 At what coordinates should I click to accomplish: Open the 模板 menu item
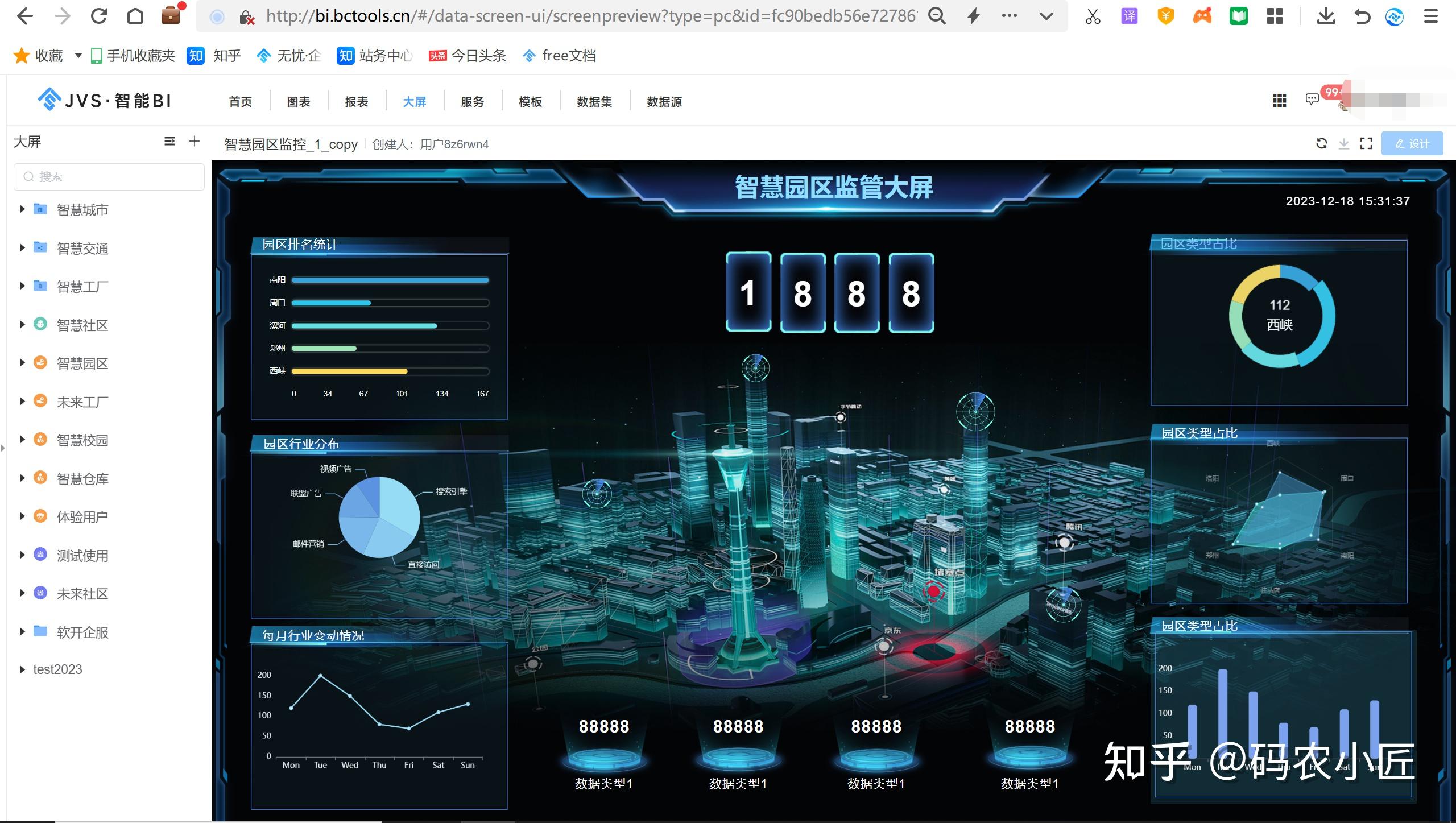(x=530, y=101)
